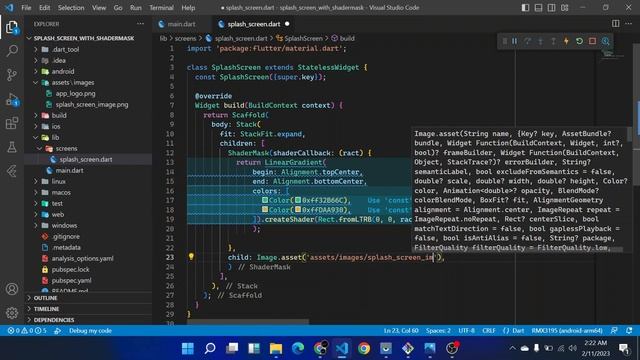
Task: Click the errors and warnings count
Action: coord(27,331)
